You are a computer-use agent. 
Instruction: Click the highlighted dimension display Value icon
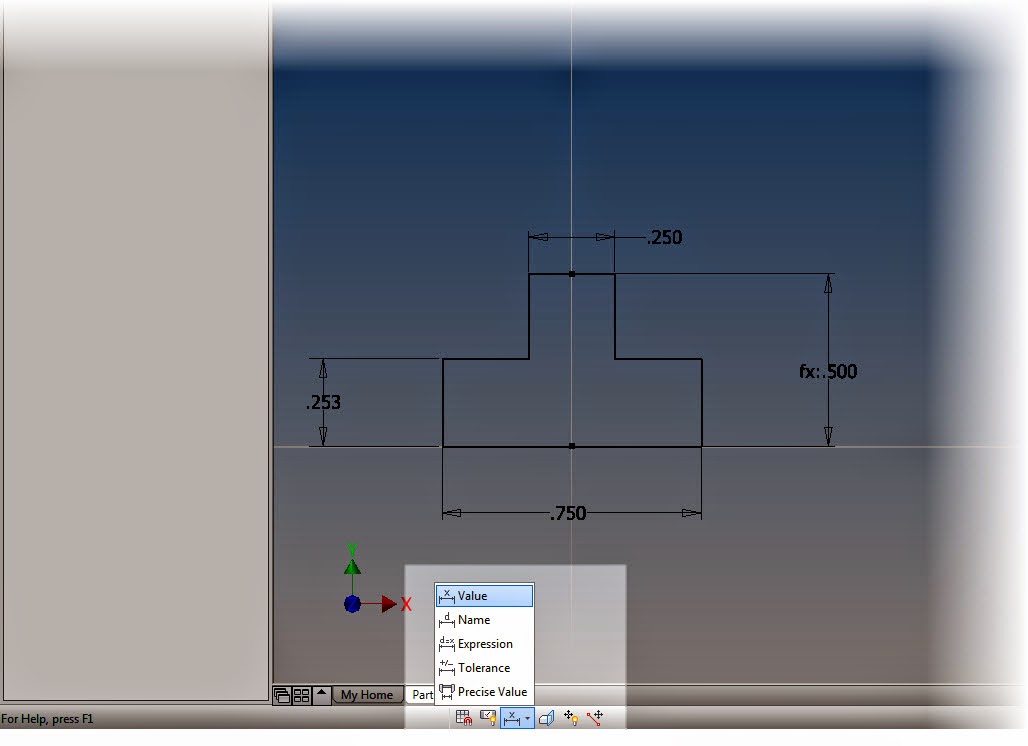(x=513, y=717)
